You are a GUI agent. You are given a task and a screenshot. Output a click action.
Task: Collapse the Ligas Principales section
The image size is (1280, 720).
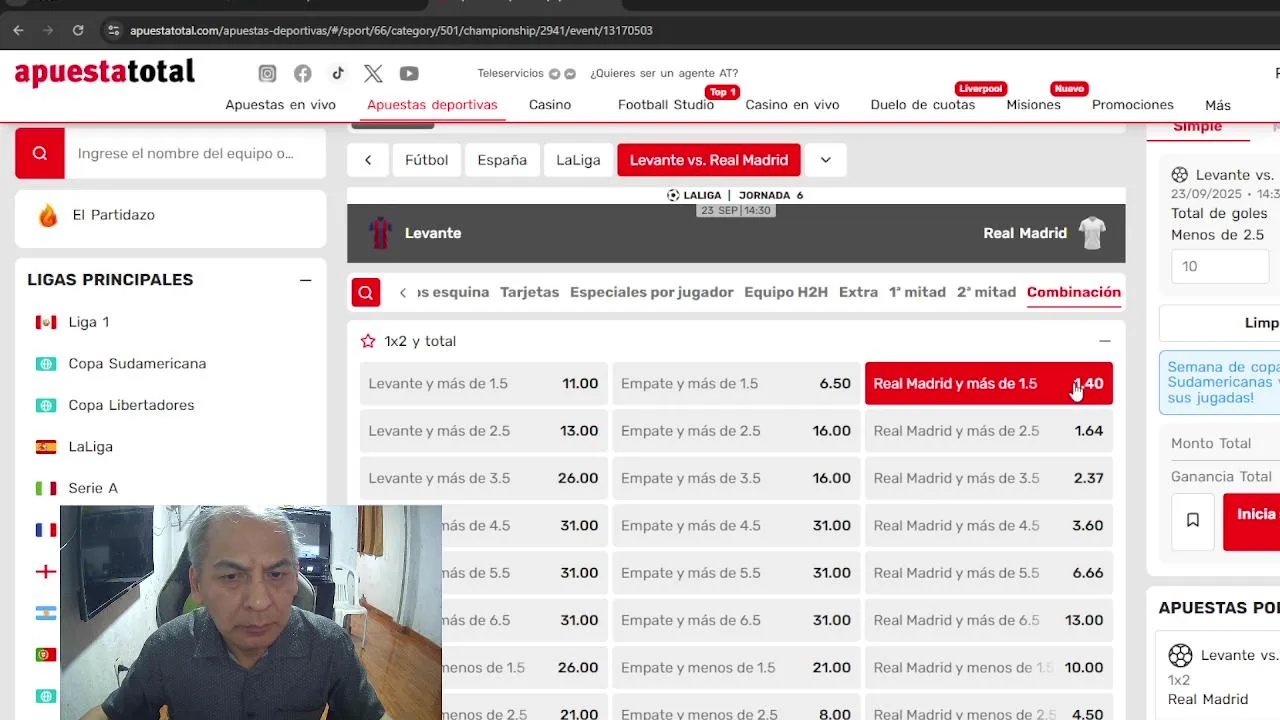tap(305, 280)
